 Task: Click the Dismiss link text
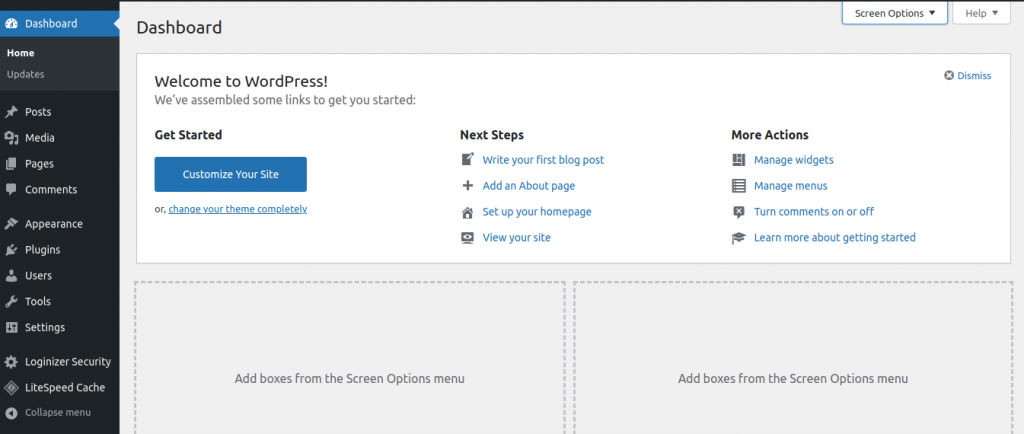tap(974, 76)
